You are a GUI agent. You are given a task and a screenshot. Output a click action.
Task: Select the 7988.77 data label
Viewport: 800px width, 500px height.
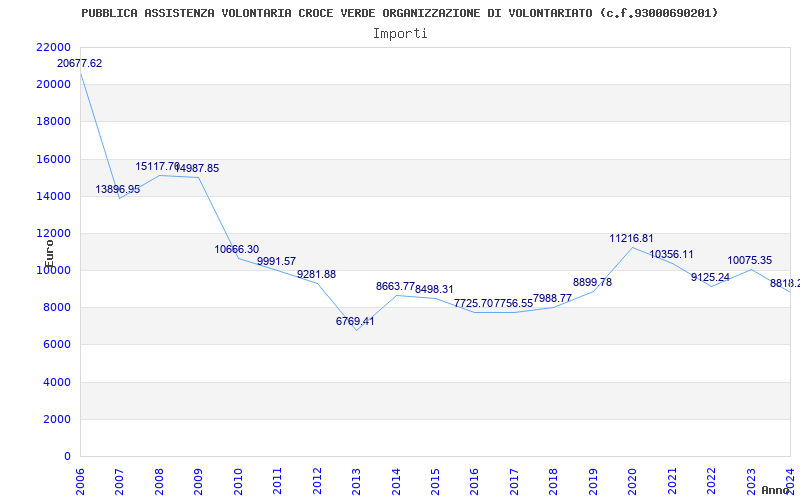pyautogui.click(x=553, y=298)
